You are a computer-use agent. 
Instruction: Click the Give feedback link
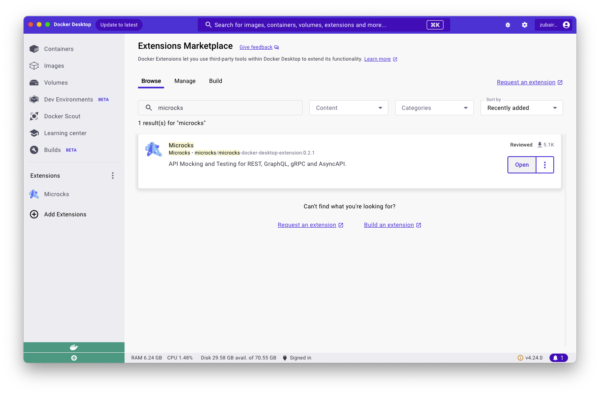point(259,47)
